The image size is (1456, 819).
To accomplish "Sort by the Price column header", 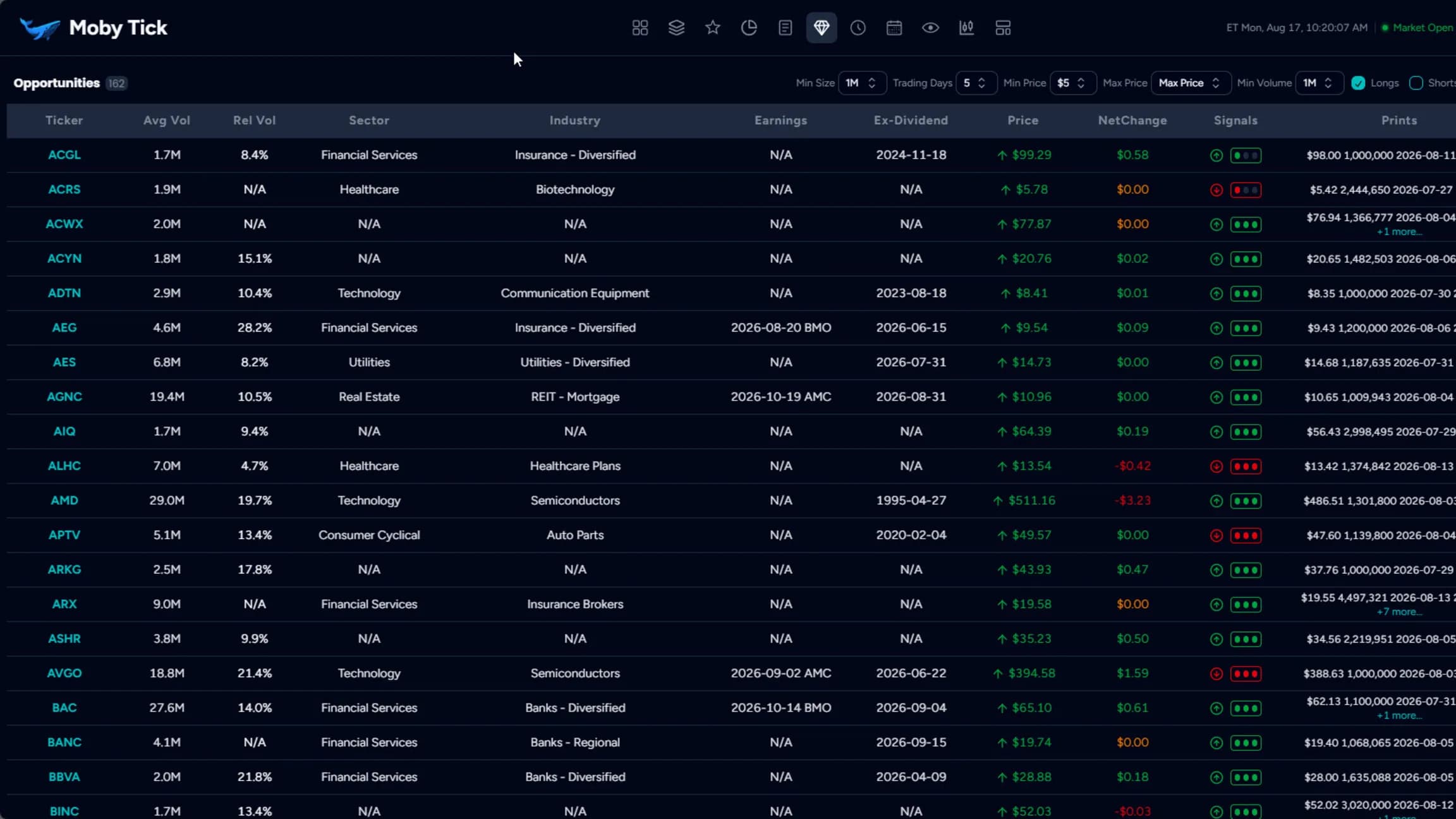I will 1022,120.
